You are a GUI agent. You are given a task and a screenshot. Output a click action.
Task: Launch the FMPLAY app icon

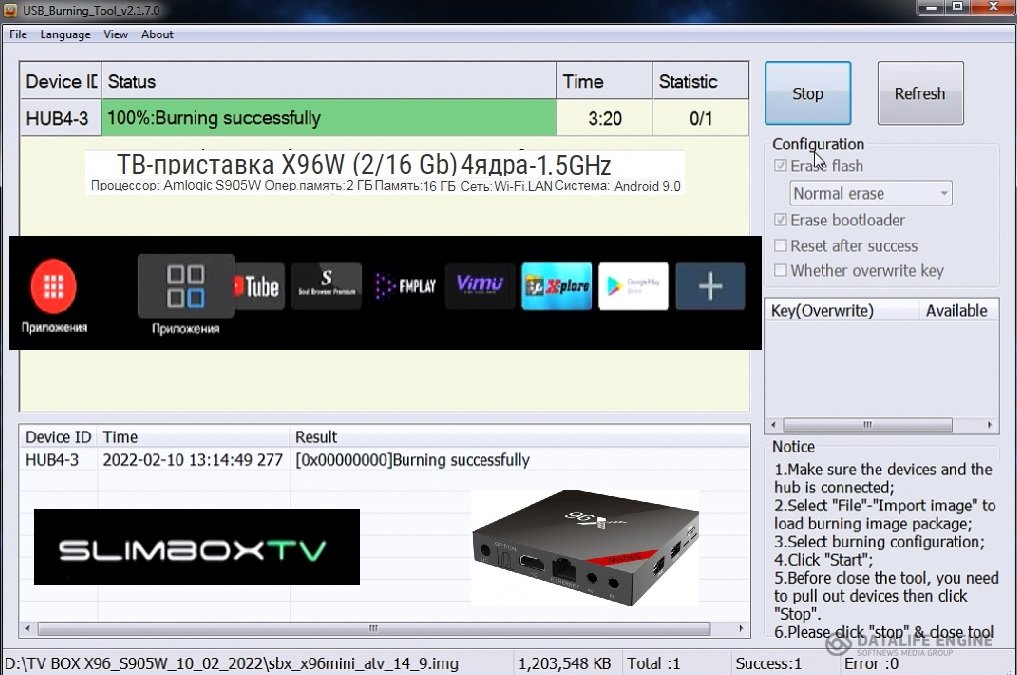pyautogui.click(x=405, y=286)
